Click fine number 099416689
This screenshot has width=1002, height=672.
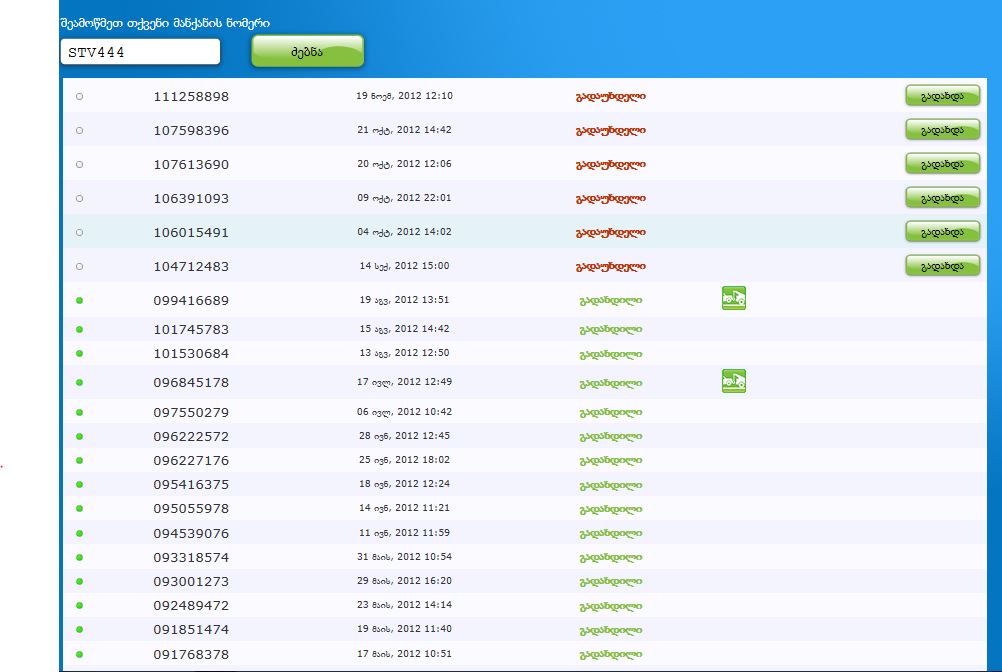[x=191, y=300]
